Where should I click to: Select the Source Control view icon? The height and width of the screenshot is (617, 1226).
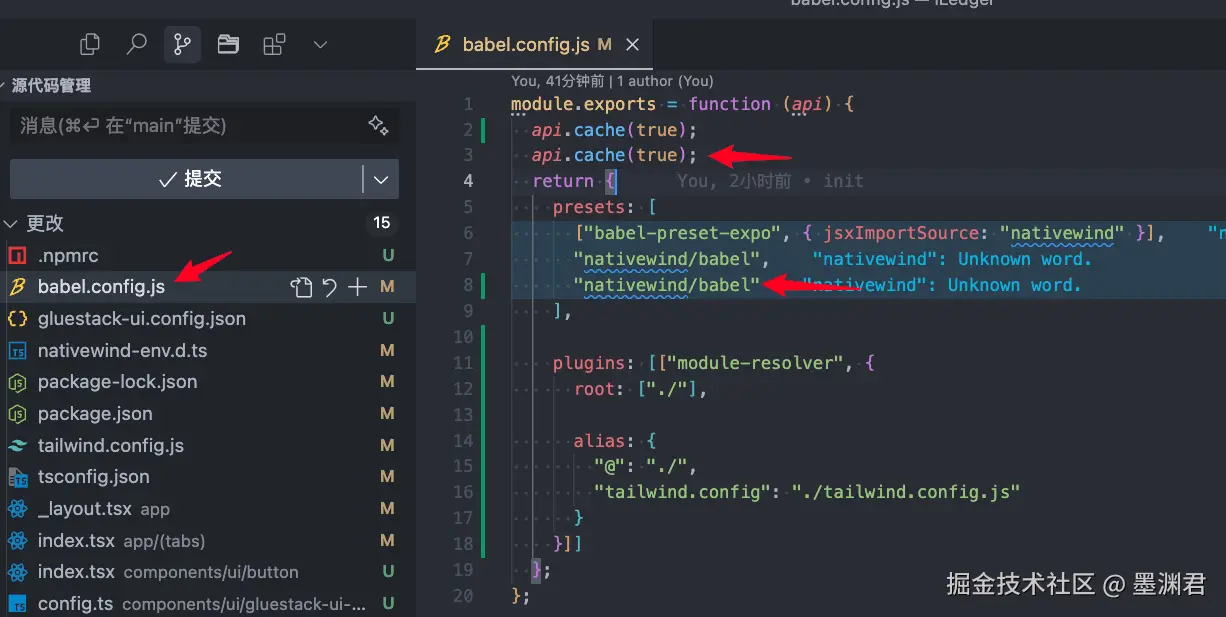tap(182, 44)
